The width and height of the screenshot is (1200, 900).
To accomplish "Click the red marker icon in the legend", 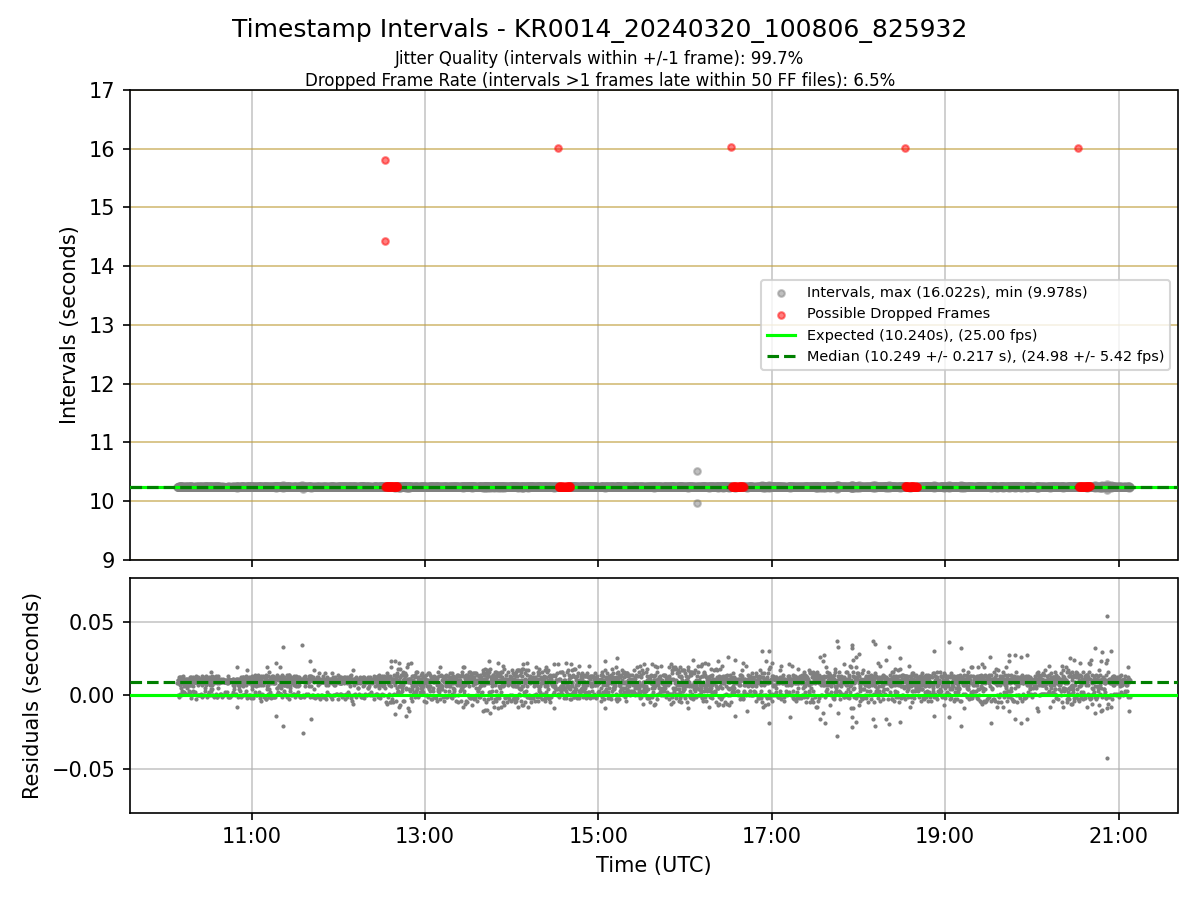I will pos(782,314).
